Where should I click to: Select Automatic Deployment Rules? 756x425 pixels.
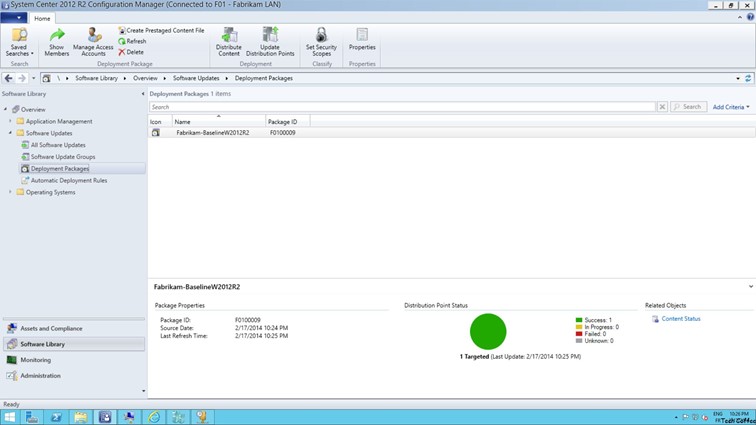(x=68, y=180)
